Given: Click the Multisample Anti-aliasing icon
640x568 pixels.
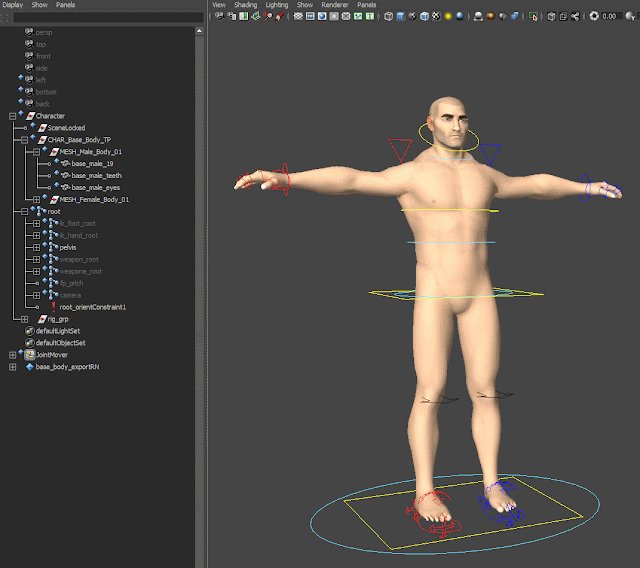Looking at the screenshot, I should point(503,16).
